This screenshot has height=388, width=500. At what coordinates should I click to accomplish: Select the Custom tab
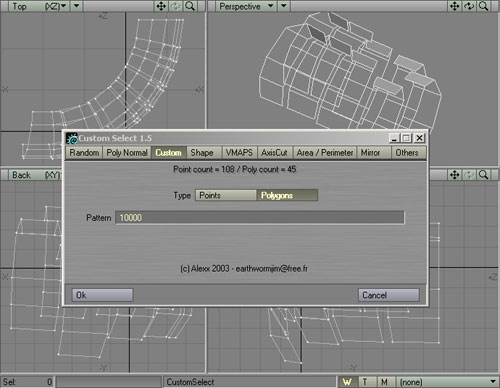[169, 153]
